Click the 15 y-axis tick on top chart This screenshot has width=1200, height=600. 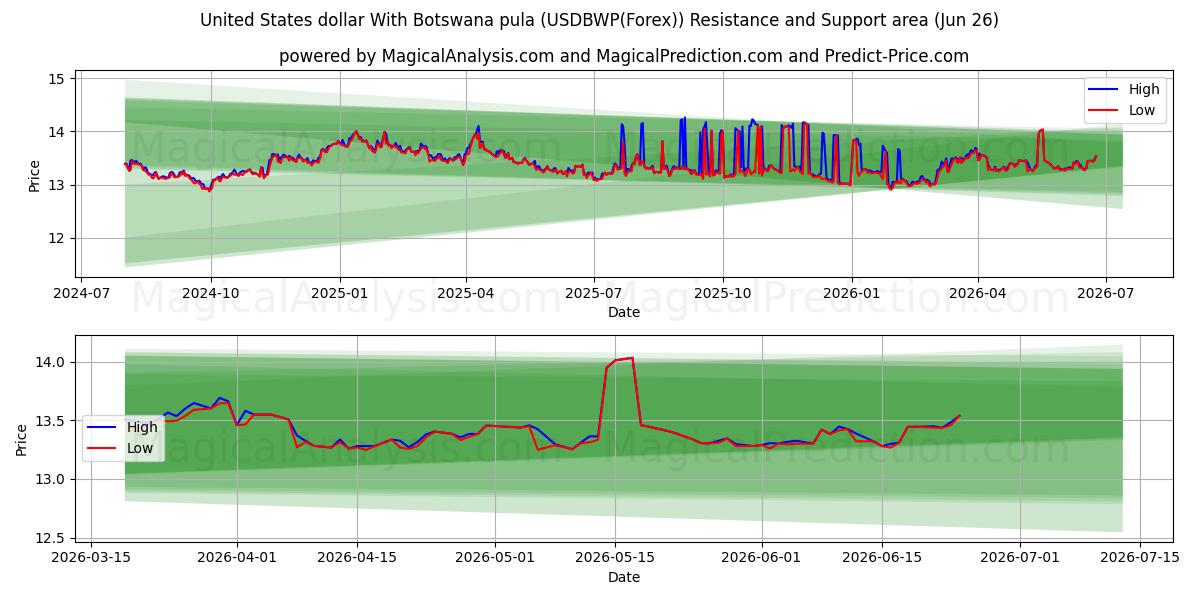[56, 78]
